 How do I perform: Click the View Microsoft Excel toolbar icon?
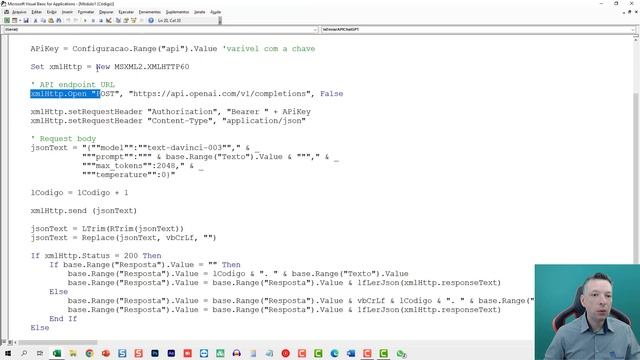(7, 20)
